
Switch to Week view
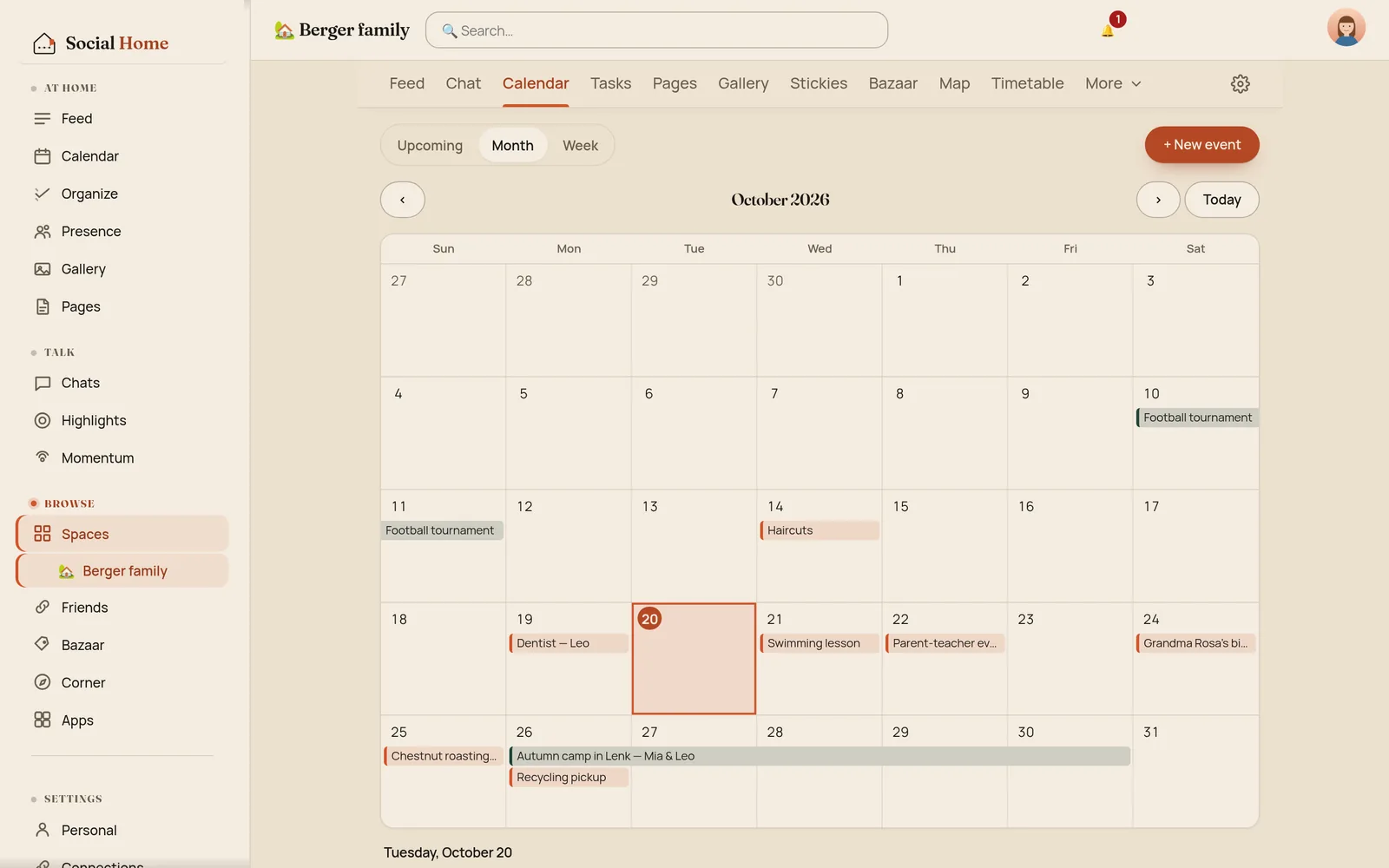coord(580,146)
